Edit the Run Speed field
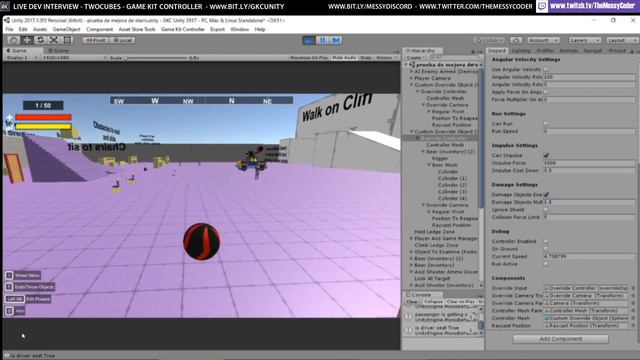 click(589, 131)
